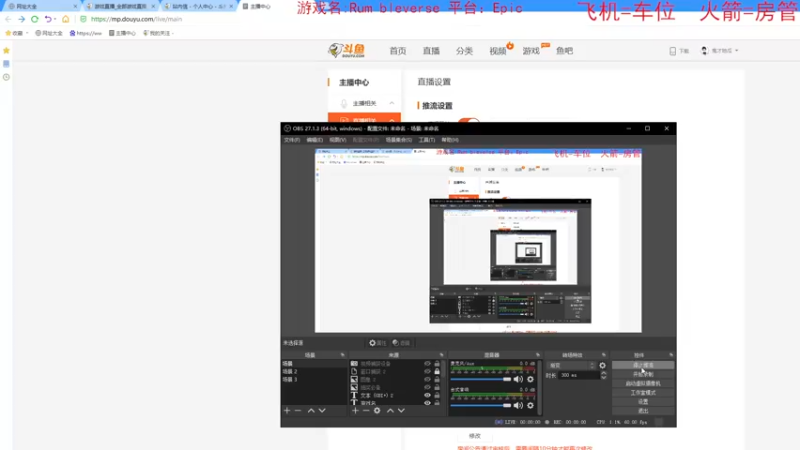
Task: Pop out the audio mixer dock panel icon
Action: (x=537, y=355)
